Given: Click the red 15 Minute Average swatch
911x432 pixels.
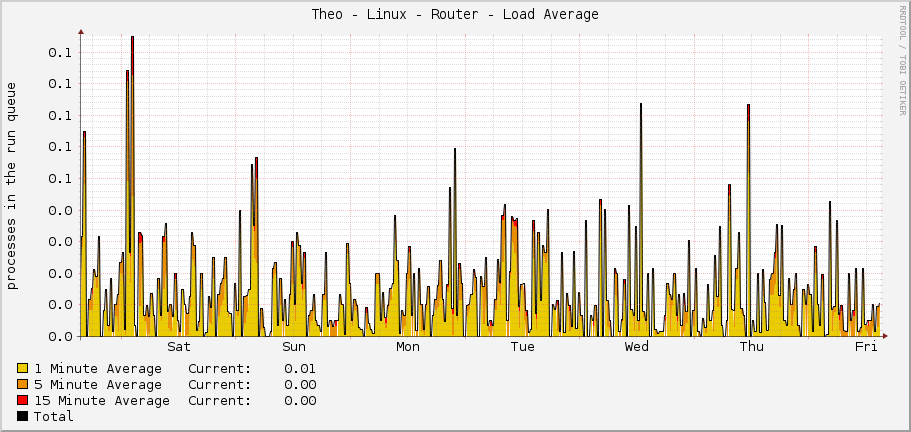Looking at the screenshot, I should tap(23, 400).
